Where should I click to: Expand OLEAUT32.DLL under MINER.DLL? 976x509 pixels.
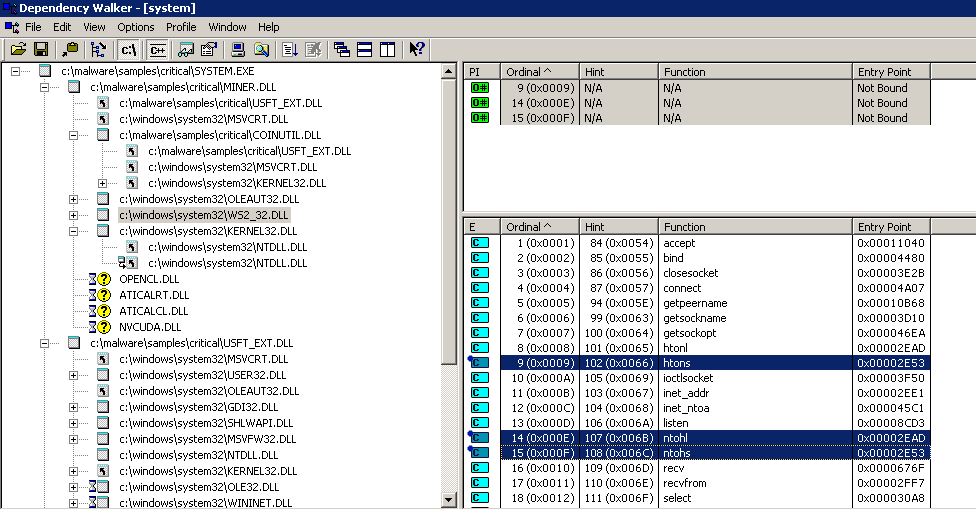[x=73, y=199]
